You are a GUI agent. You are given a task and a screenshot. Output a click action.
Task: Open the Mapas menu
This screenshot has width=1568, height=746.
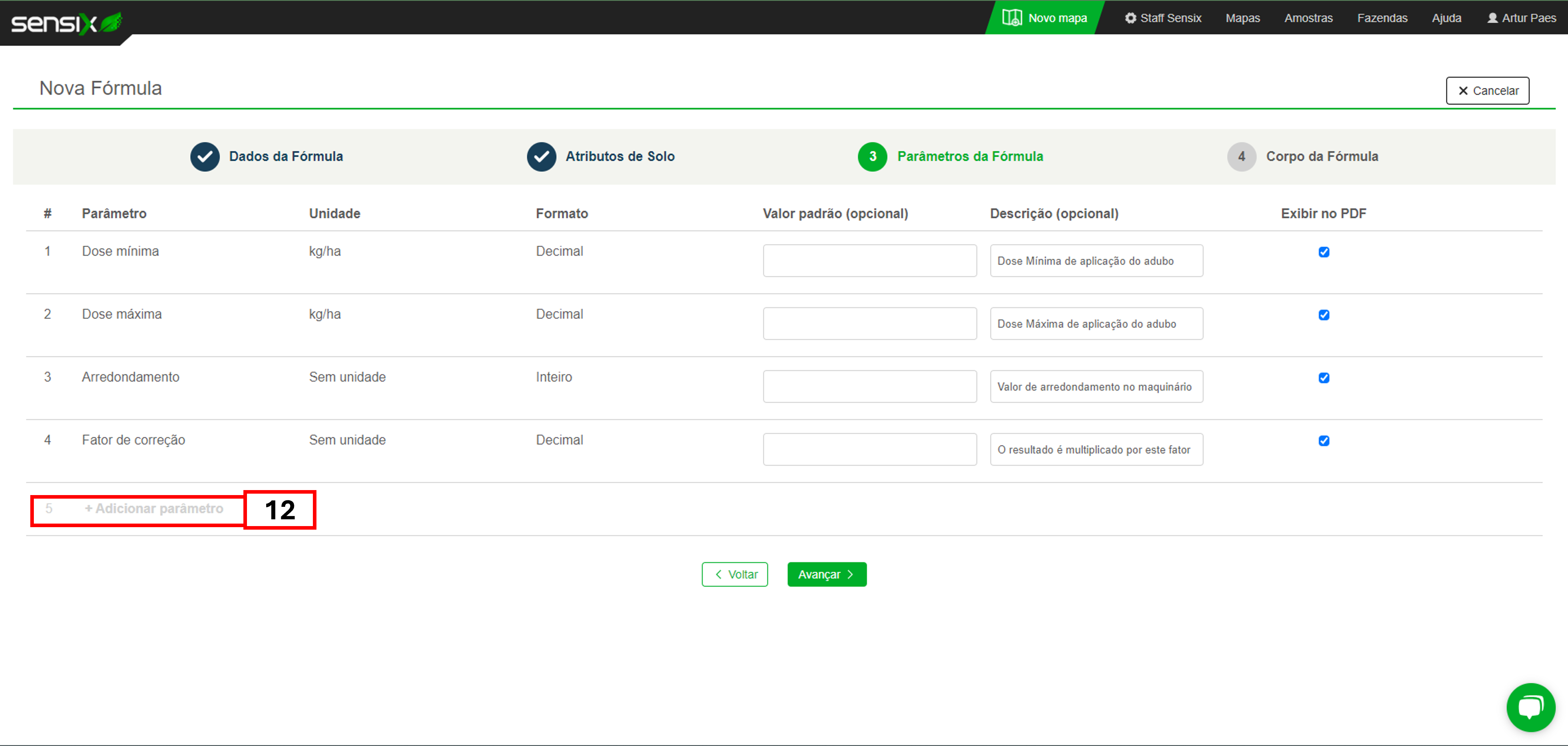(1242, 18)
